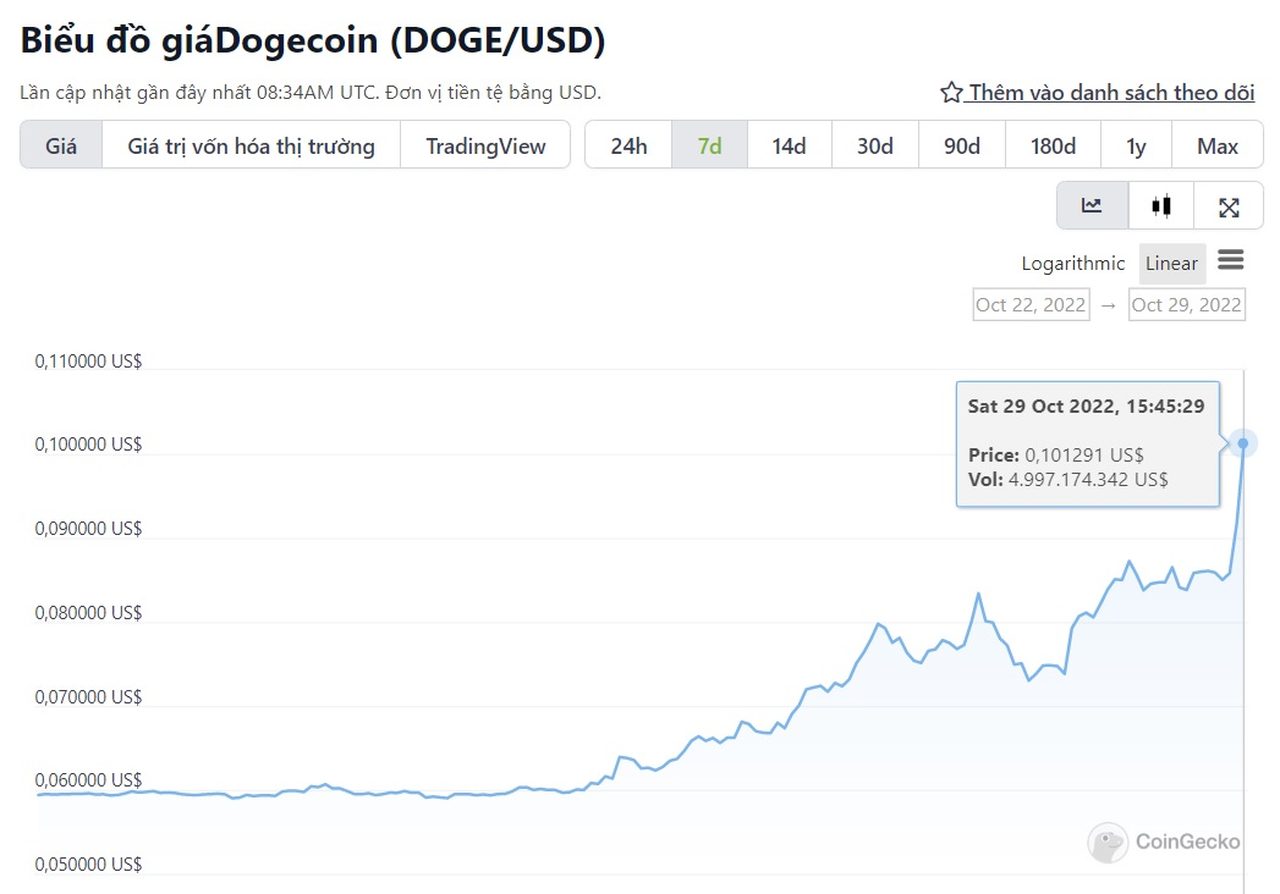Click the 0,070000 US$ axis label
Viewport: 1280px width, 894px height.
tap(89, 696)
